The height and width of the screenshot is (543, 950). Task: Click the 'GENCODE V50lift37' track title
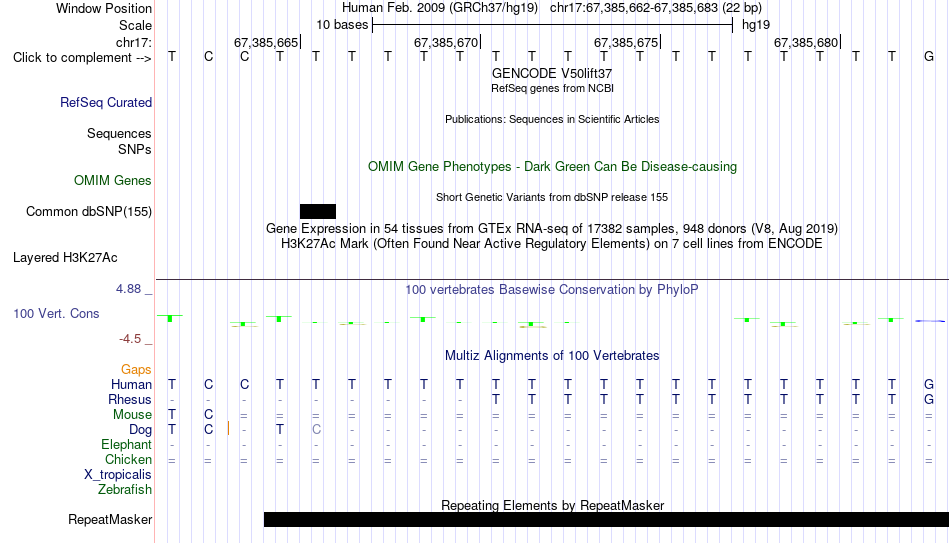[552, 73]
